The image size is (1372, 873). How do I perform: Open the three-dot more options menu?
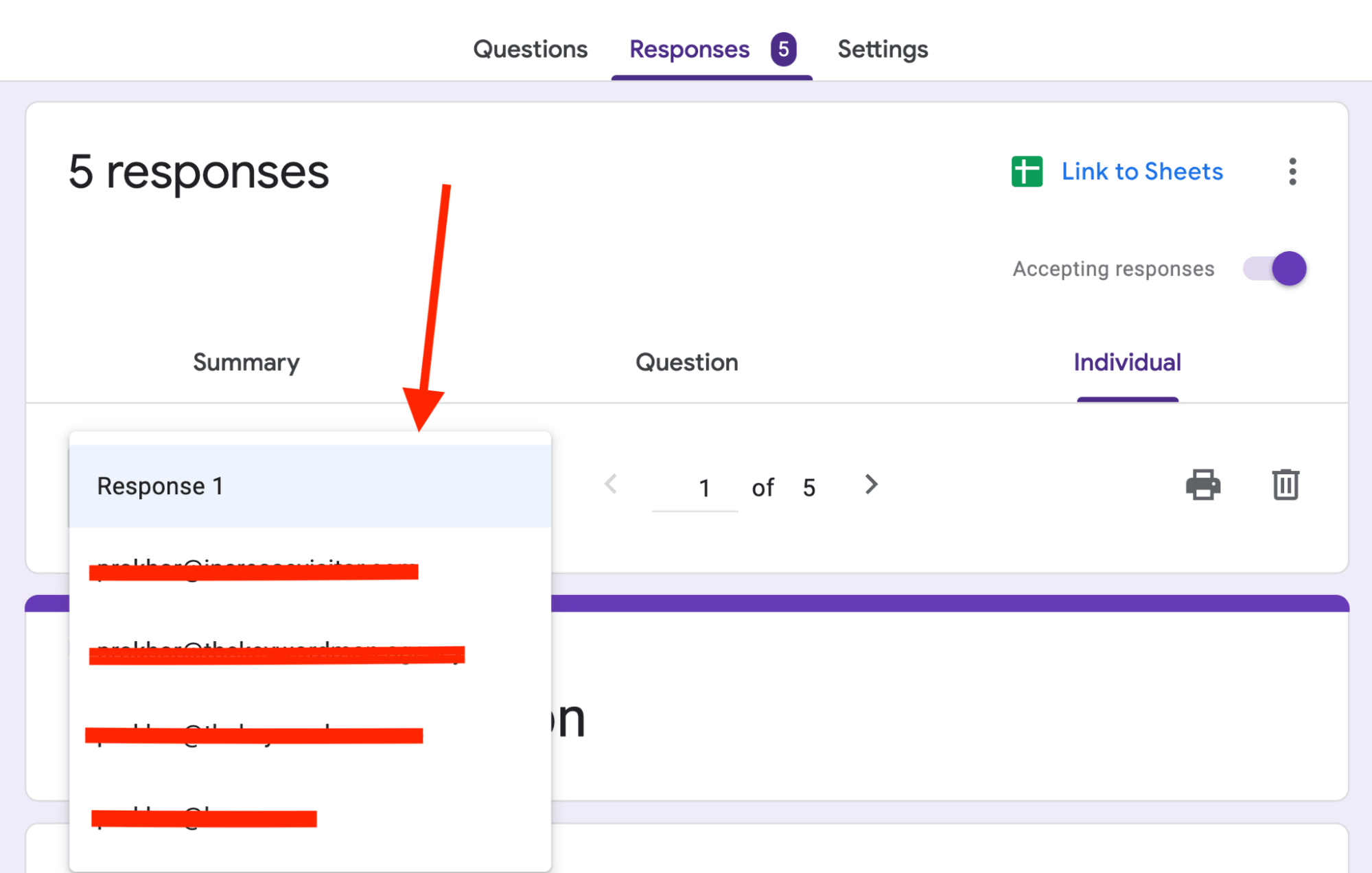[1292, 172]
